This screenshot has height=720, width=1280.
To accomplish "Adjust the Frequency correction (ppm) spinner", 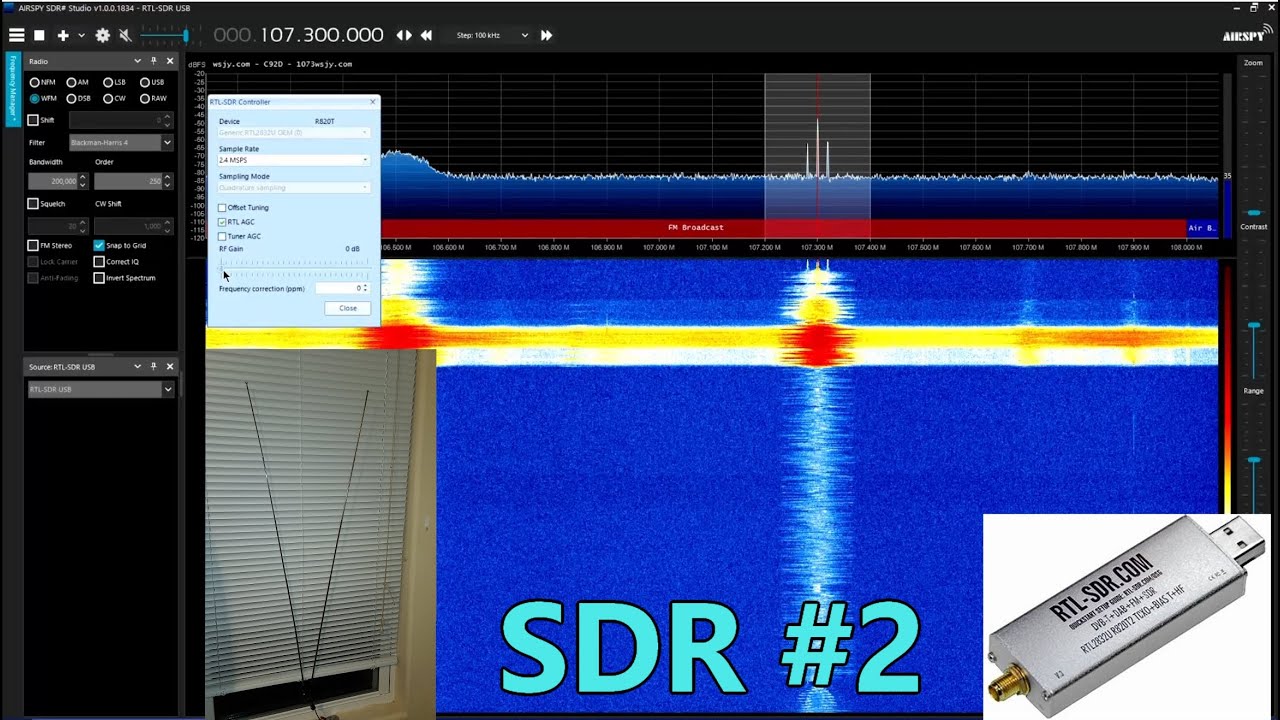I will click(x=342, y=288).
